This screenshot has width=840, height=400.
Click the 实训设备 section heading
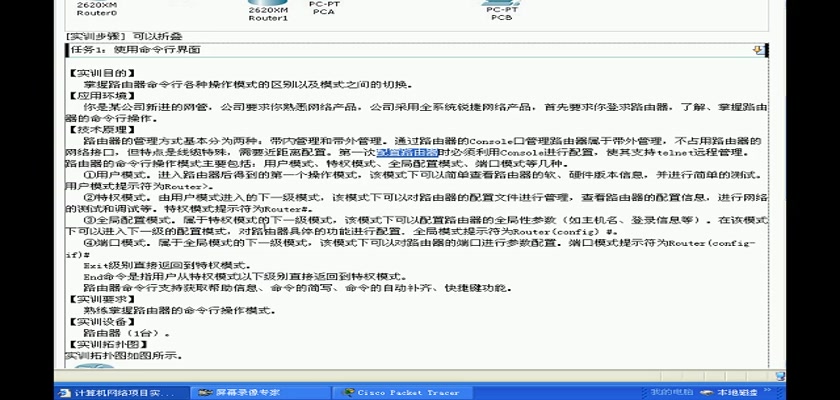[x=97, y=321]
